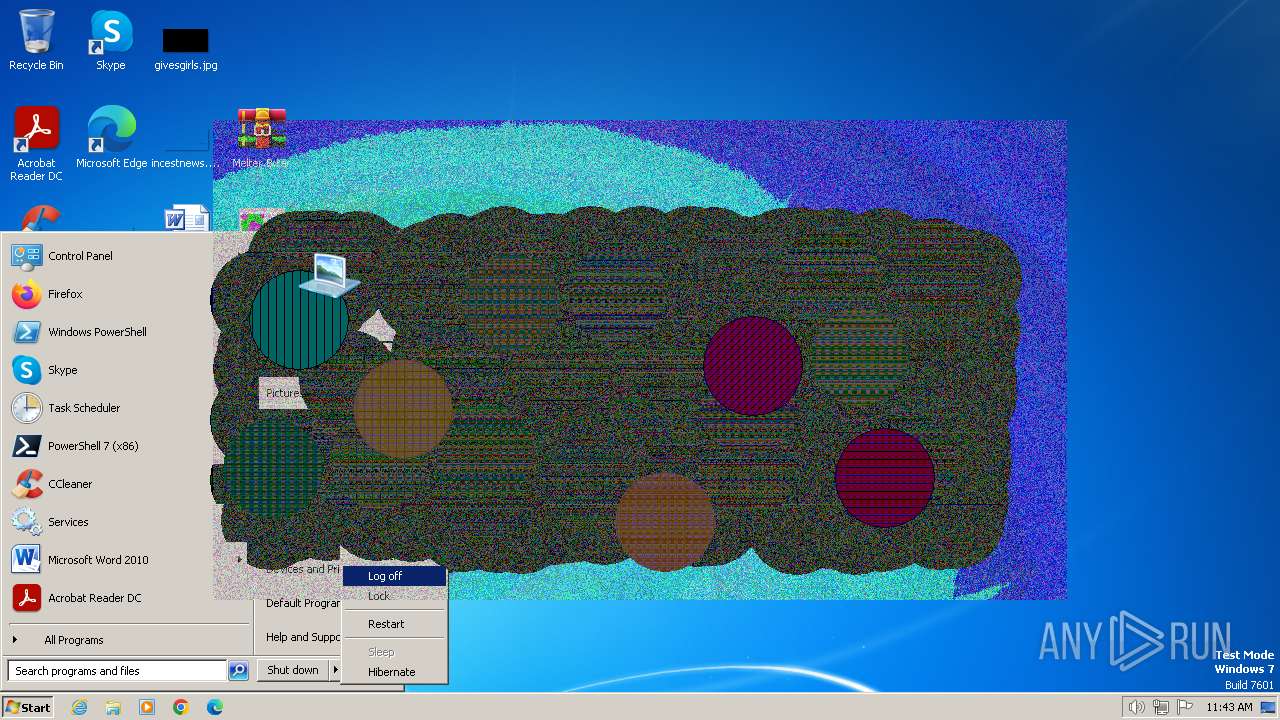This screenshot has height=720, width=1280.
Task: Click the search magnifier button
Action: tap(238, 671)
